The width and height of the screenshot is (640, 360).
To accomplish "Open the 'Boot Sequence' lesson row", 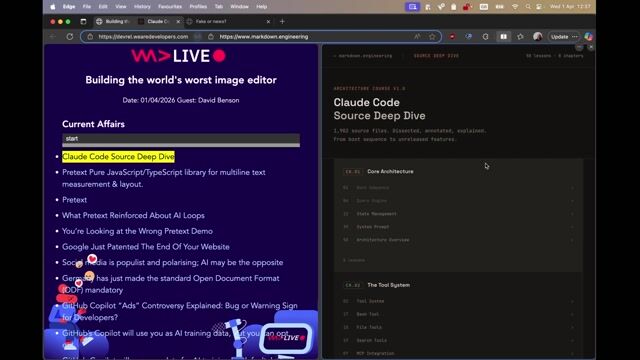I will pyautogui.click(x=458, y=188).
